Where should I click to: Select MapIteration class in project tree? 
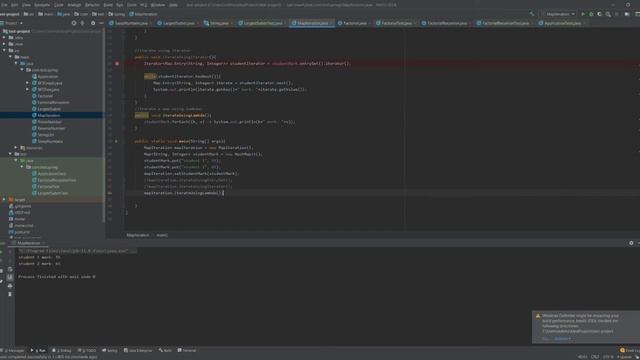(x=49, y=116)
